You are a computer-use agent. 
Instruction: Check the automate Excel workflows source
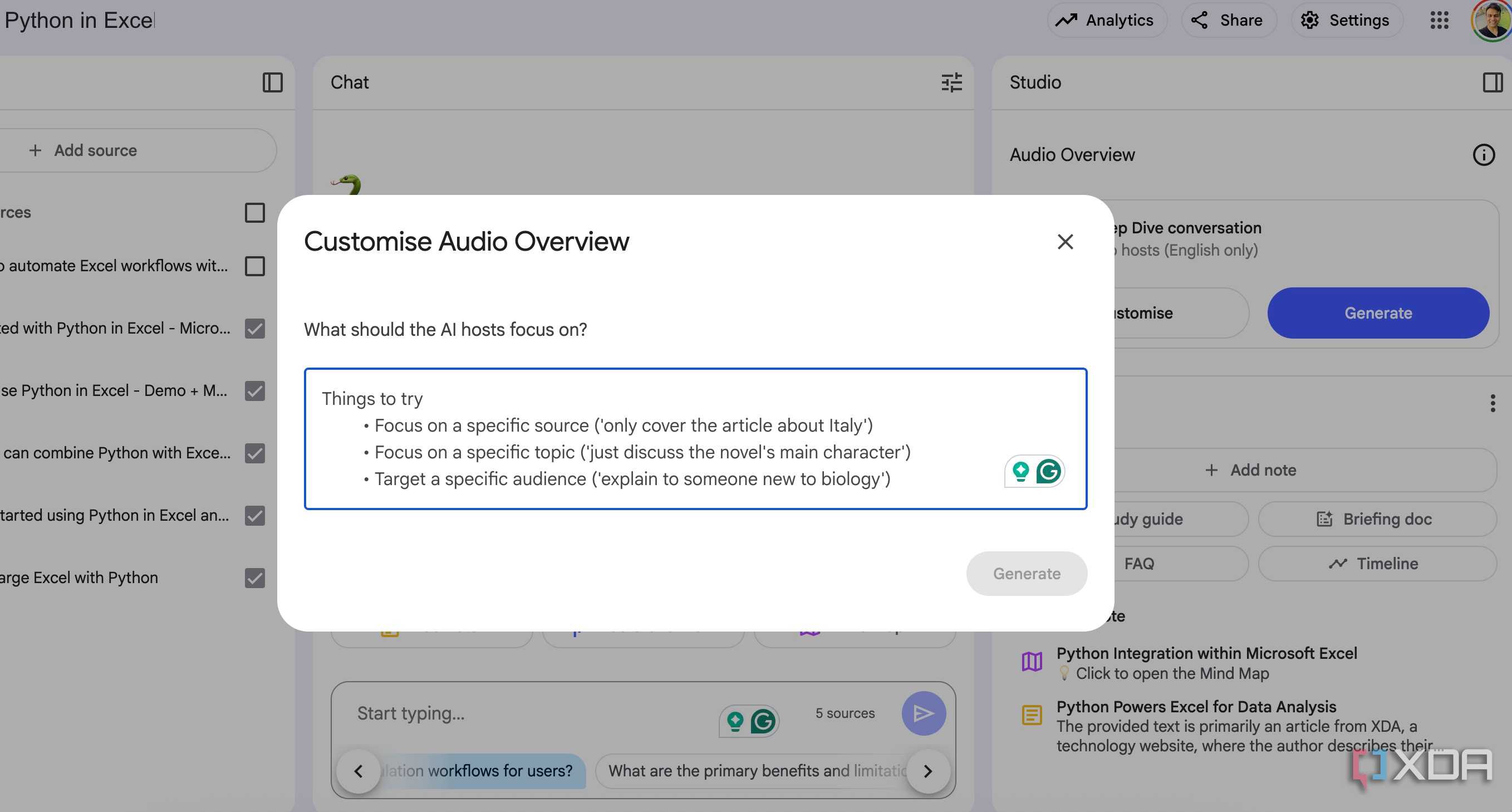pos(255,266)
